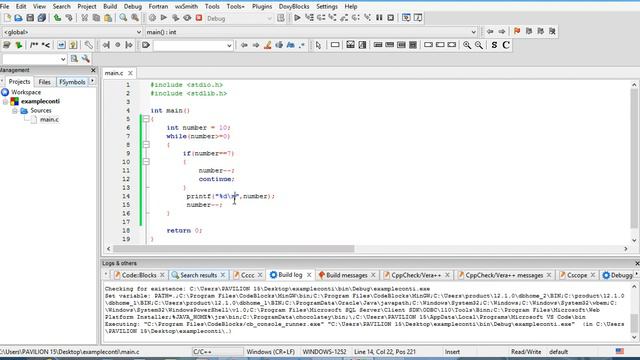Close the main.c editor tab

pyautogui.click(x=130, y=73)
